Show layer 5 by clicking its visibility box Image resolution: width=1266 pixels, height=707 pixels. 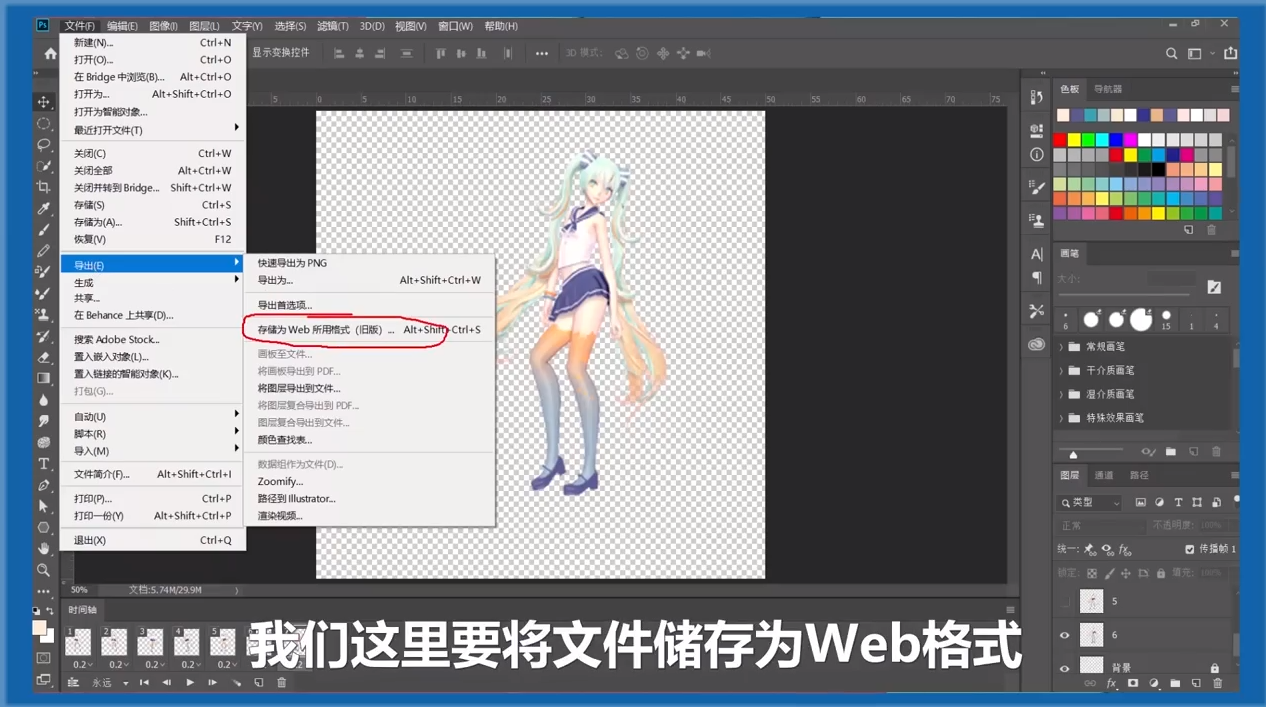[1064, 601]
